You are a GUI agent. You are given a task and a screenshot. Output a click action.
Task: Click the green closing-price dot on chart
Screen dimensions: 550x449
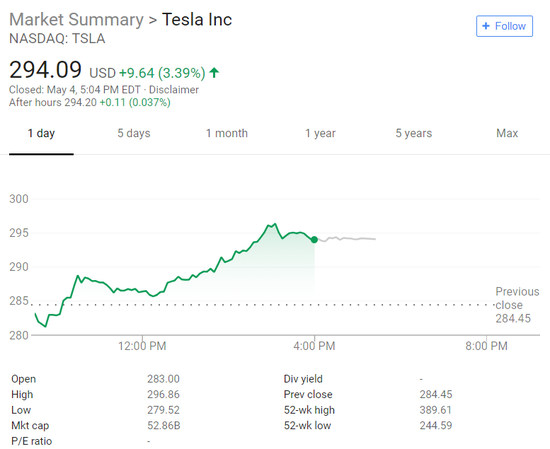(x=314, y=240)
